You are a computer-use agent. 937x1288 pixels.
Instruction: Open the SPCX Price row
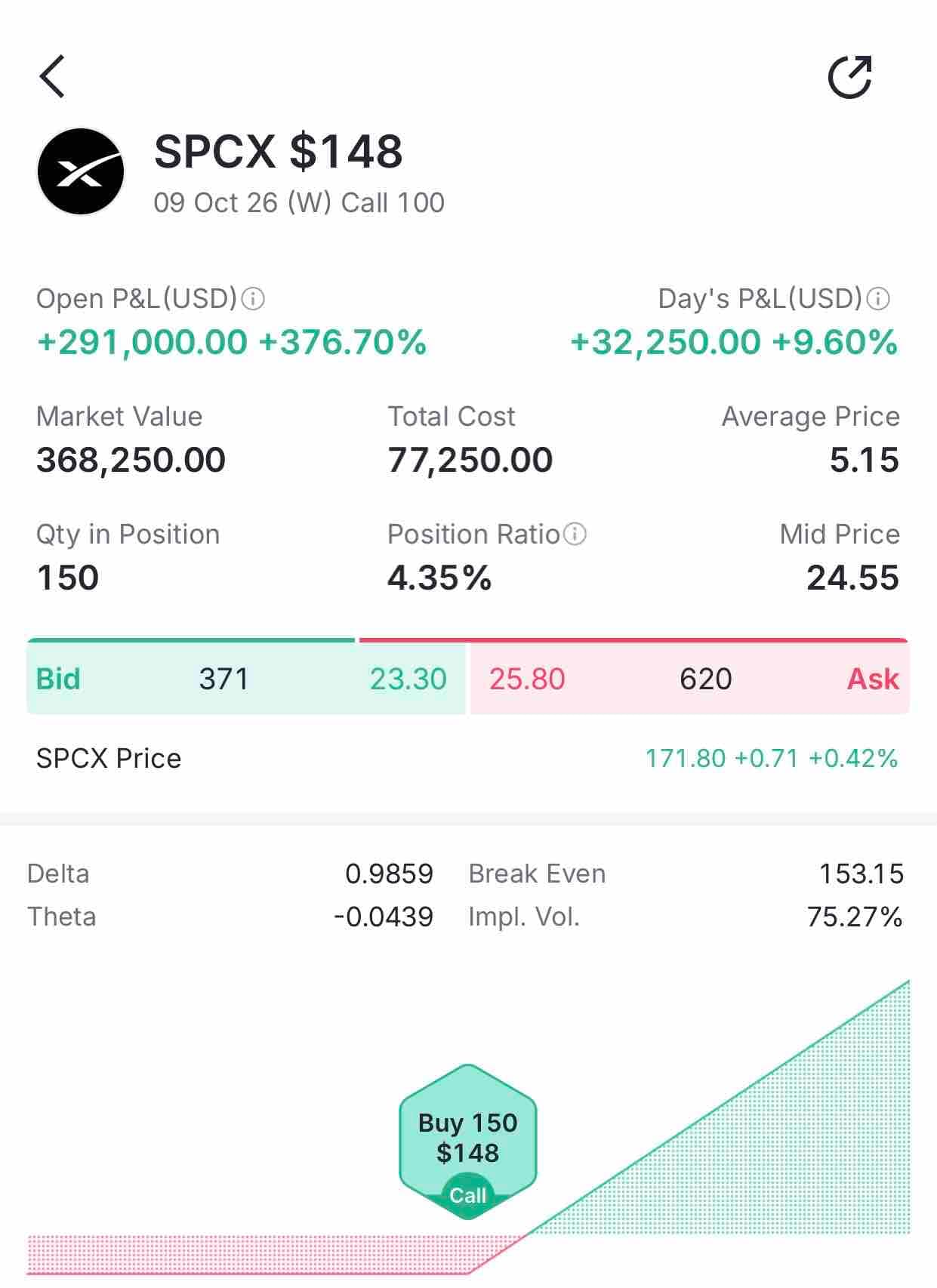click(x=468, y=758)
